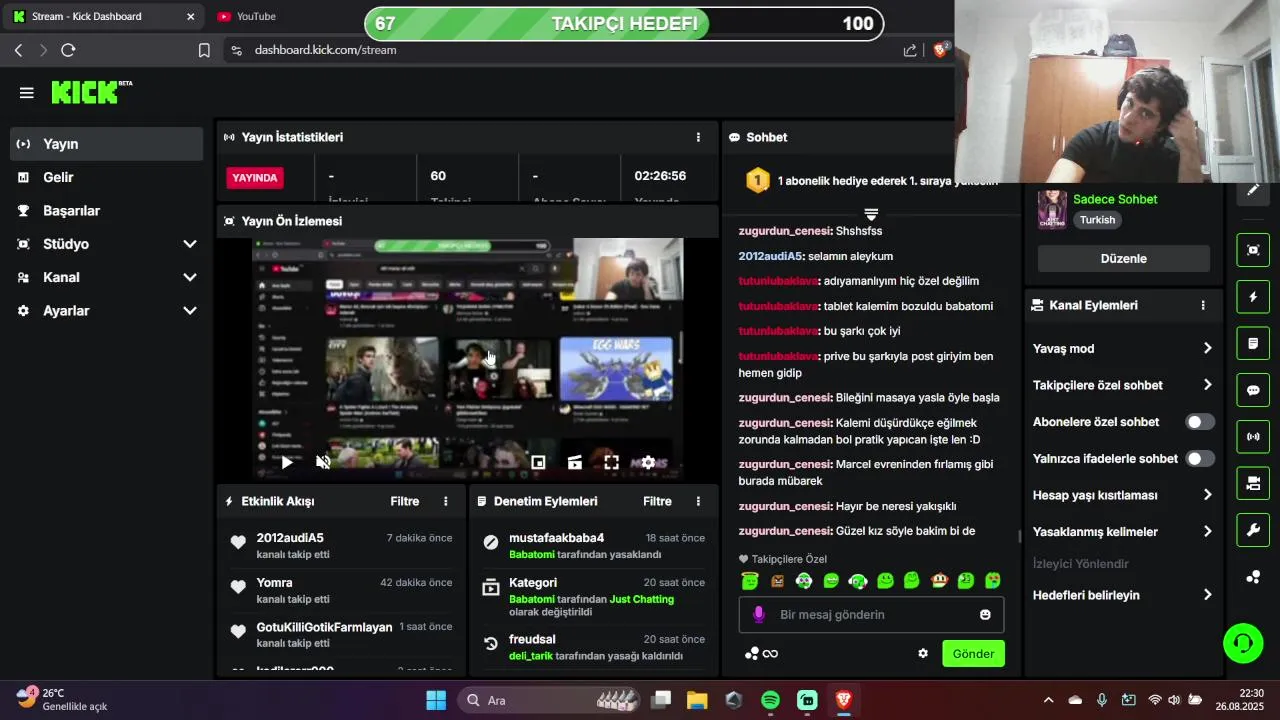This screenshot has height=720, width=1280.
Task: Click the wrench icon in right toolbar
Action: coord(1253,530)
